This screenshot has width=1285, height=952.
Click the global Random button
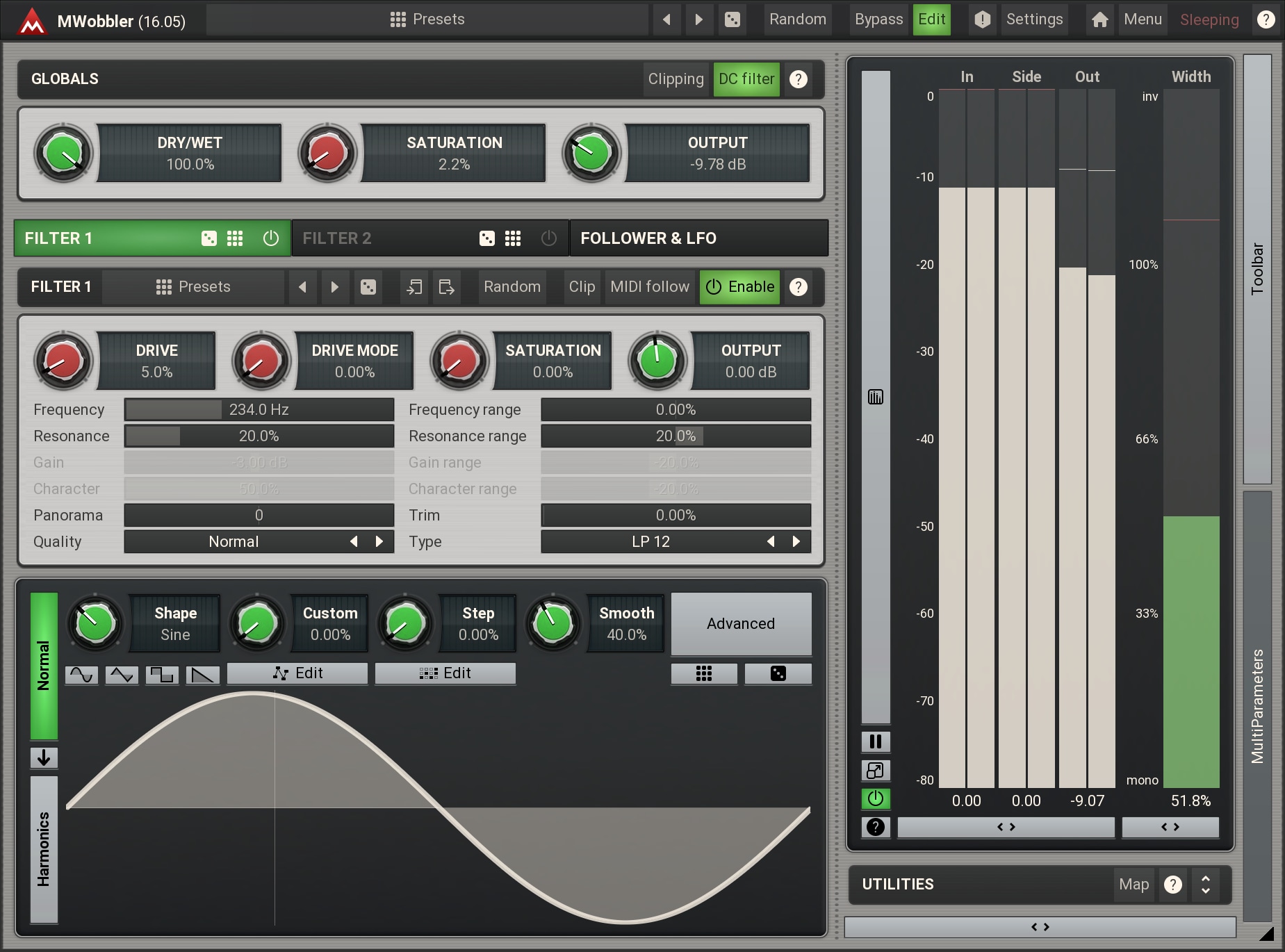tap(798, 19)
